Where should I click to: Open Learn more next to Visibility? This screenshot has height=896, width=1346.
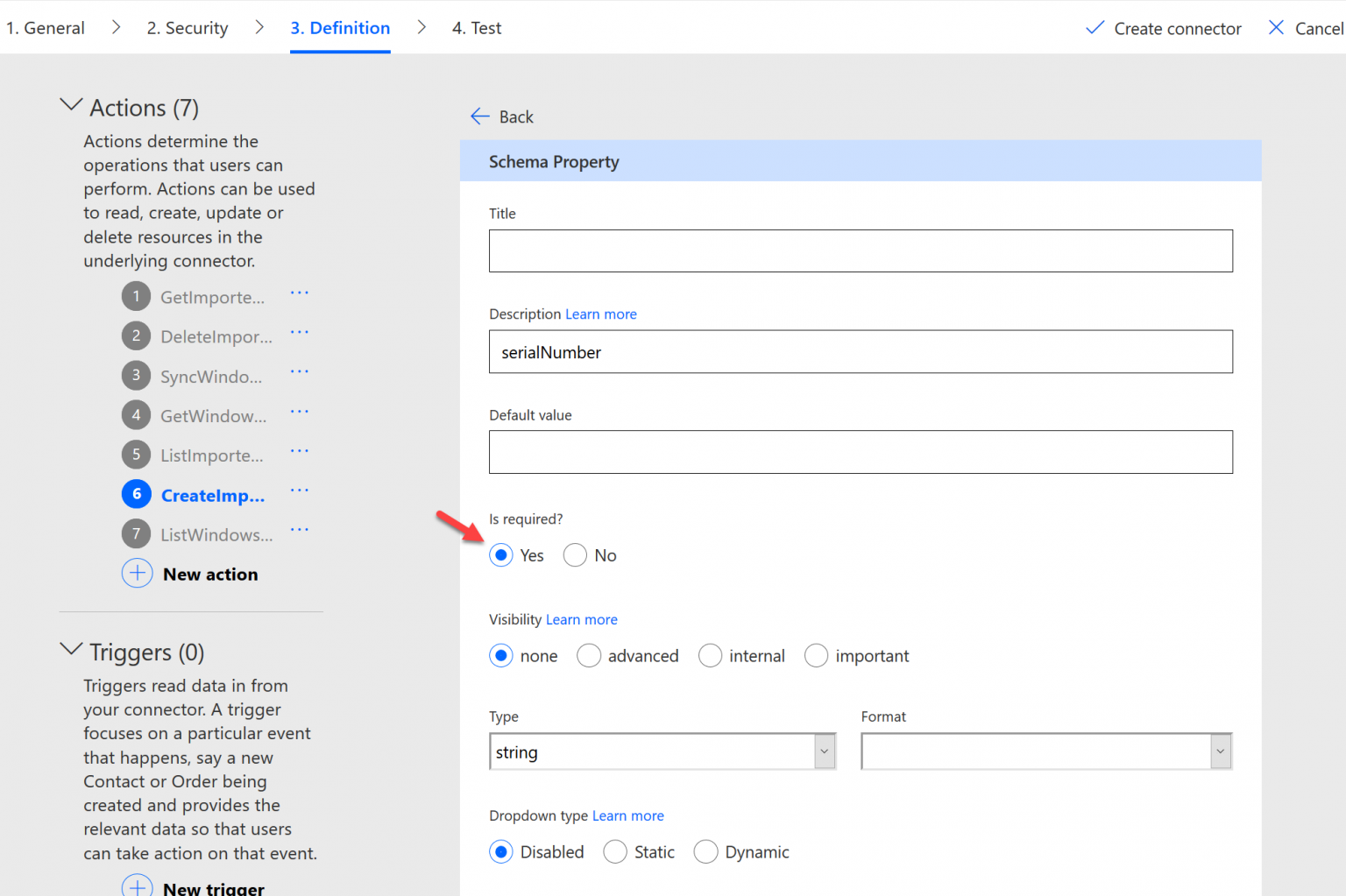[x=581, y=619]
